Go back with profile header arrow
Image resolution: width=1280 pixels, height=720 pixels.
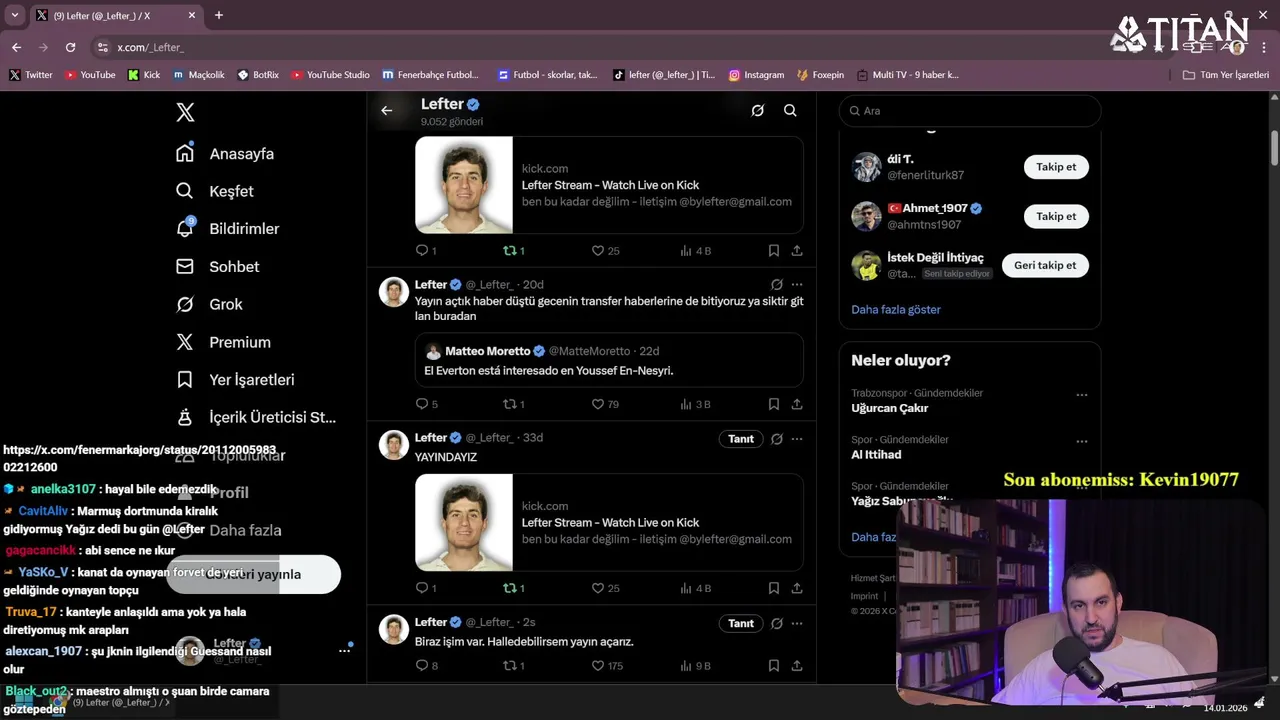click(x=387, y=111)
